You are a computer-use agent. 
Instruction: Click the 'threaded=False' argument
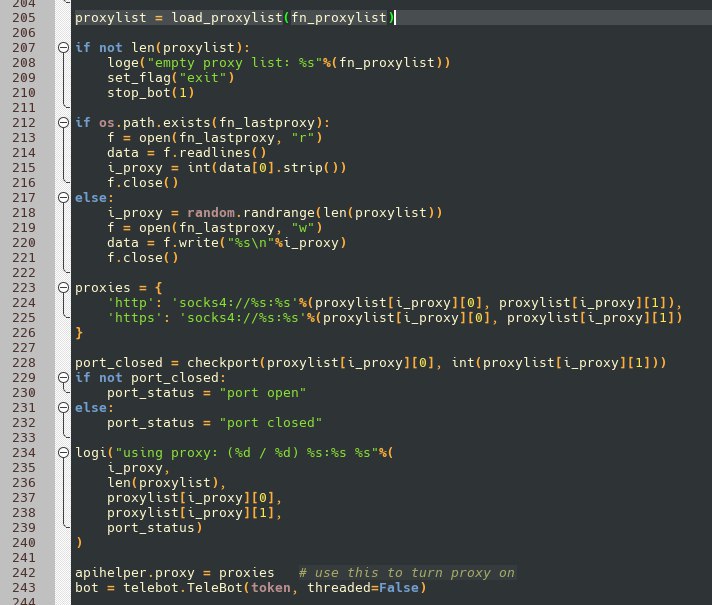[362, 588]
